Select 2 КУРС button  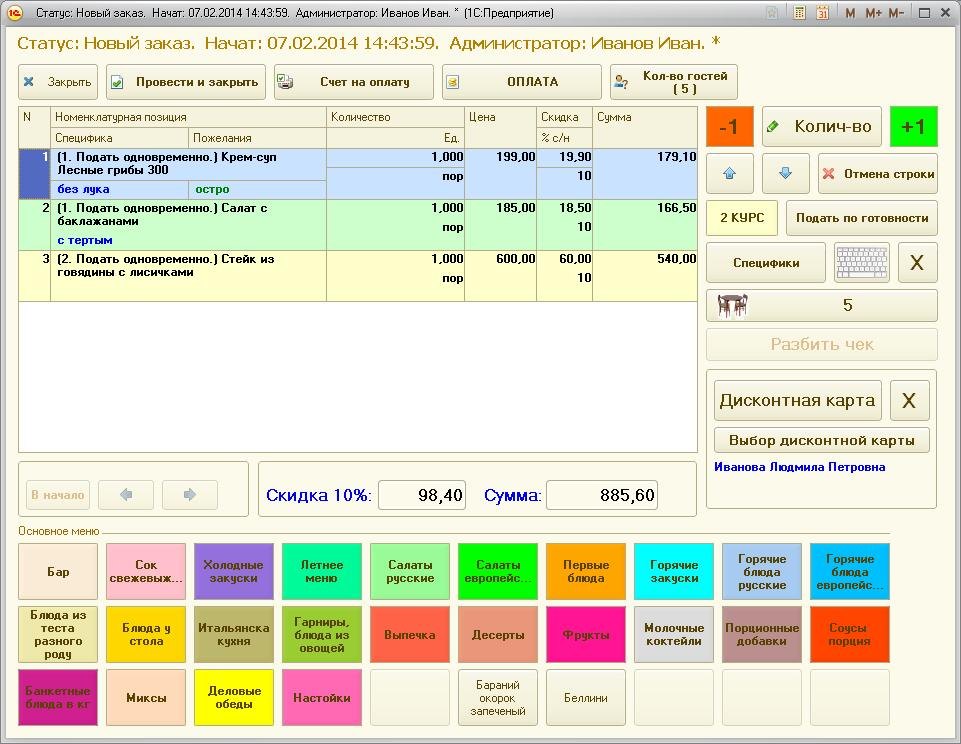pyautogui.click(x=742, y=218)
